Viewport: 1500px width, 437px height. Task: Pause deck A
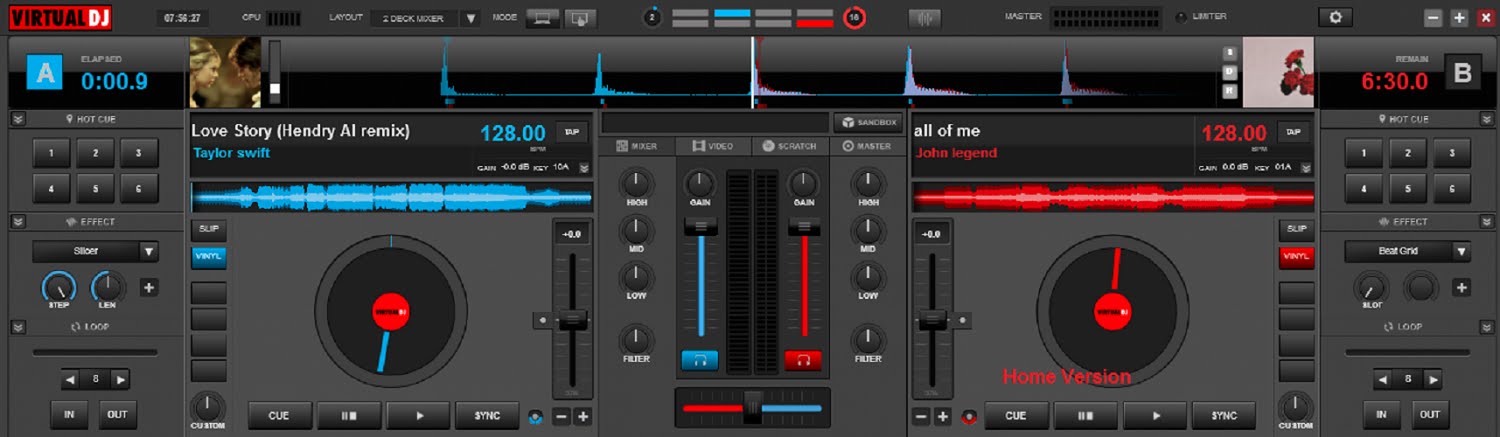[x=349, y=415]
